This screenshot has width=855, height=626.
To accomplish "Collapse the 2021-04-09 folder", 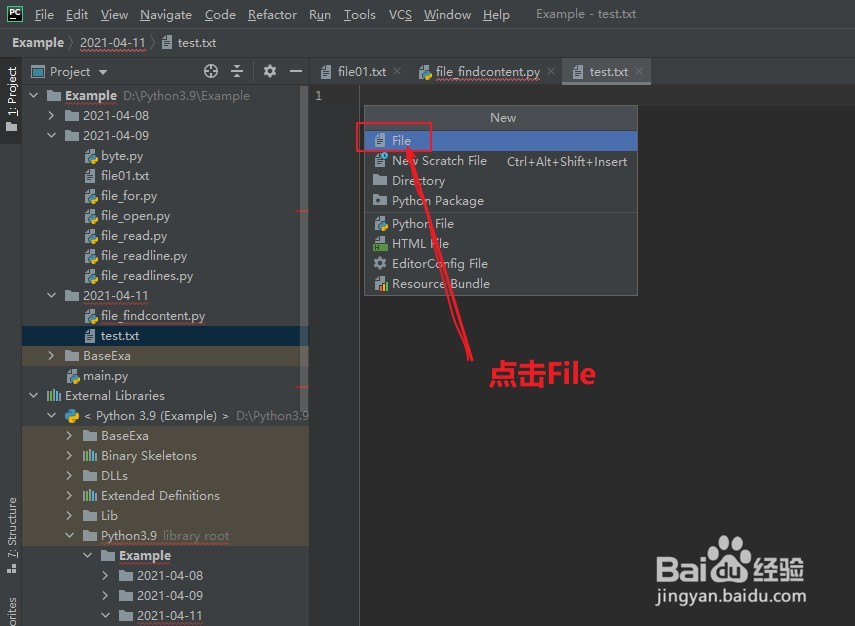I will pos(52,135).
